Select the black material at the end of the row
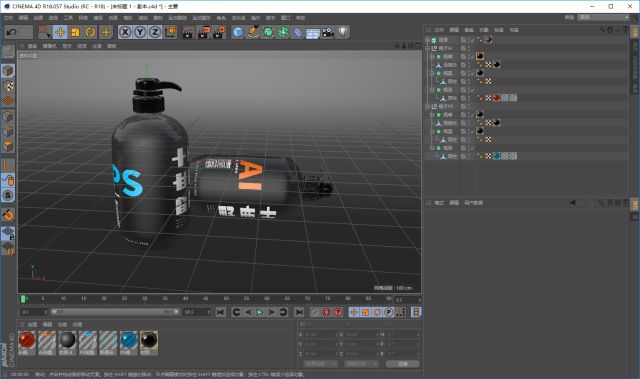The height and width of the screenshot is (379, 640). (149, 343)
